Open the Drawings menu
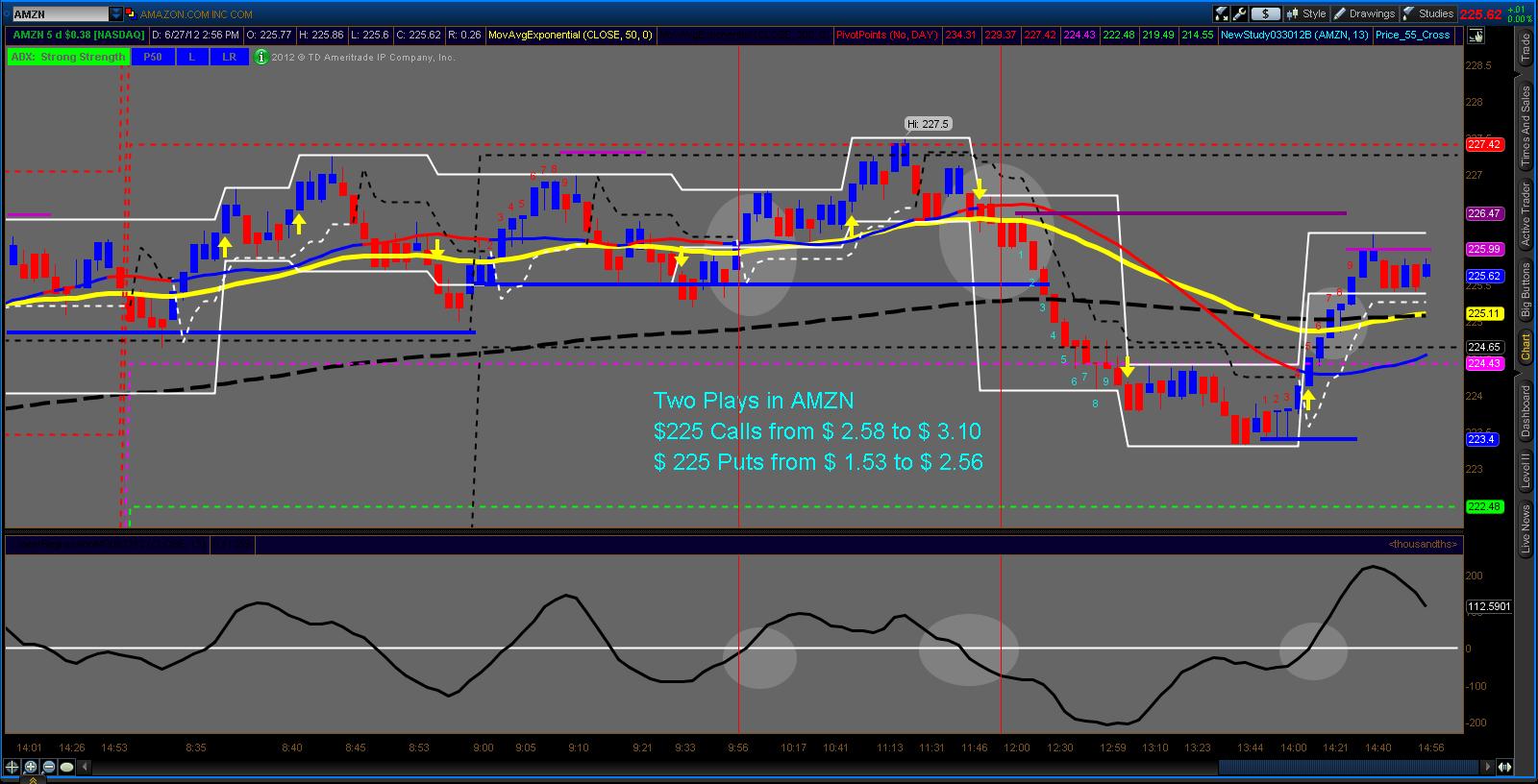The width and height of the screenshot is (1538, 784). [x=1364, y=13]
